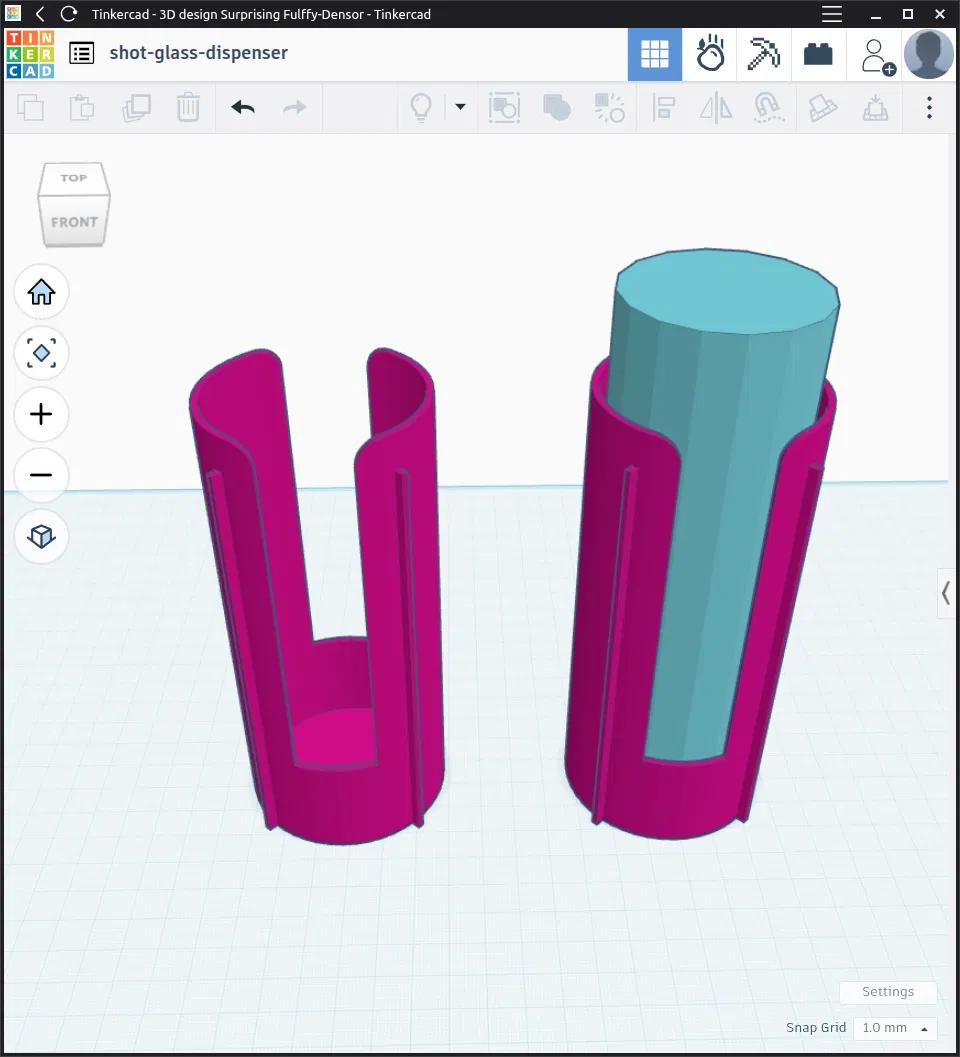Zoom out with the minus button
960x1057 pixels.
[x=41, y=475]
